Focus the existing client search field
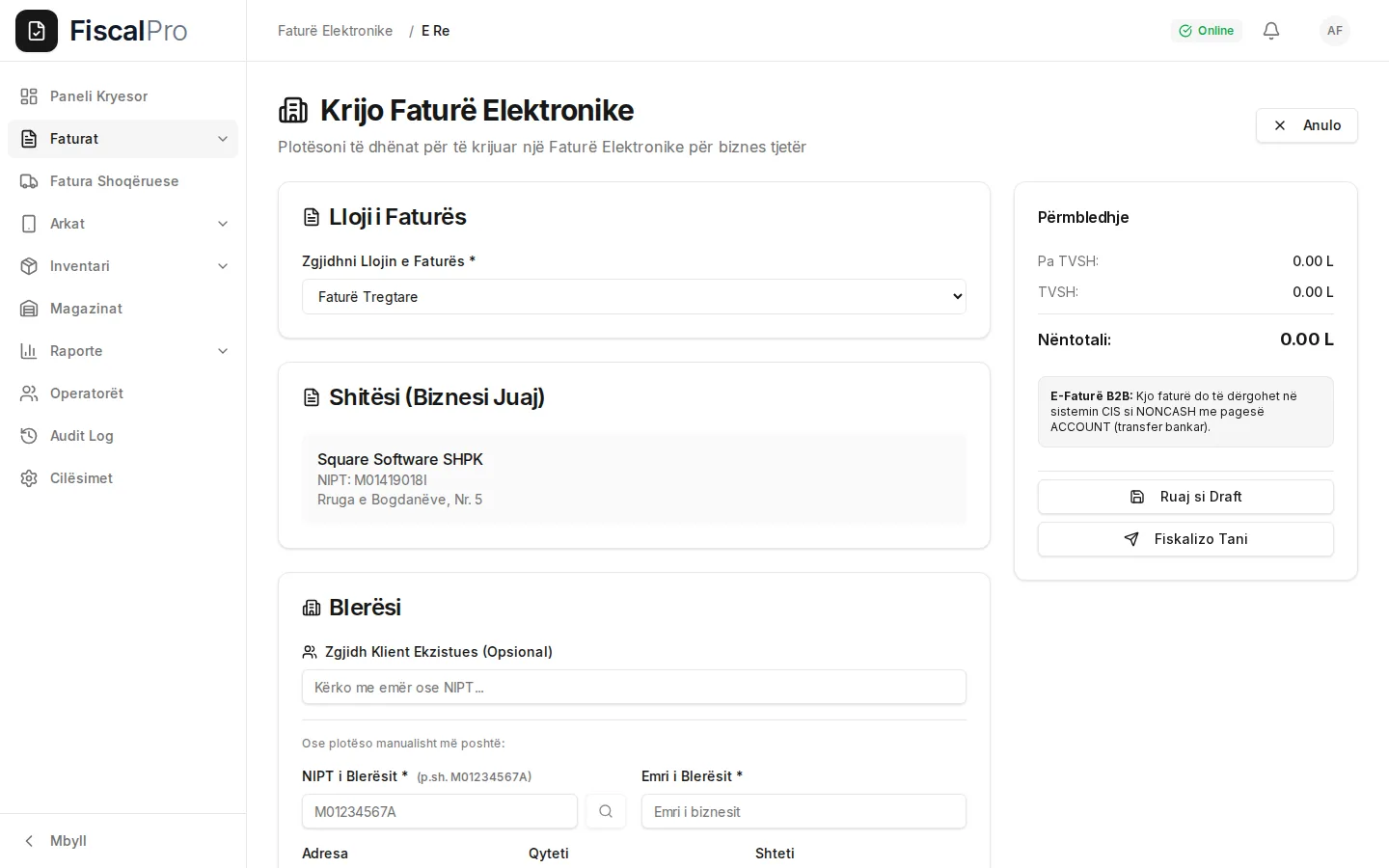1389x868 pixels. coord(634,687)
